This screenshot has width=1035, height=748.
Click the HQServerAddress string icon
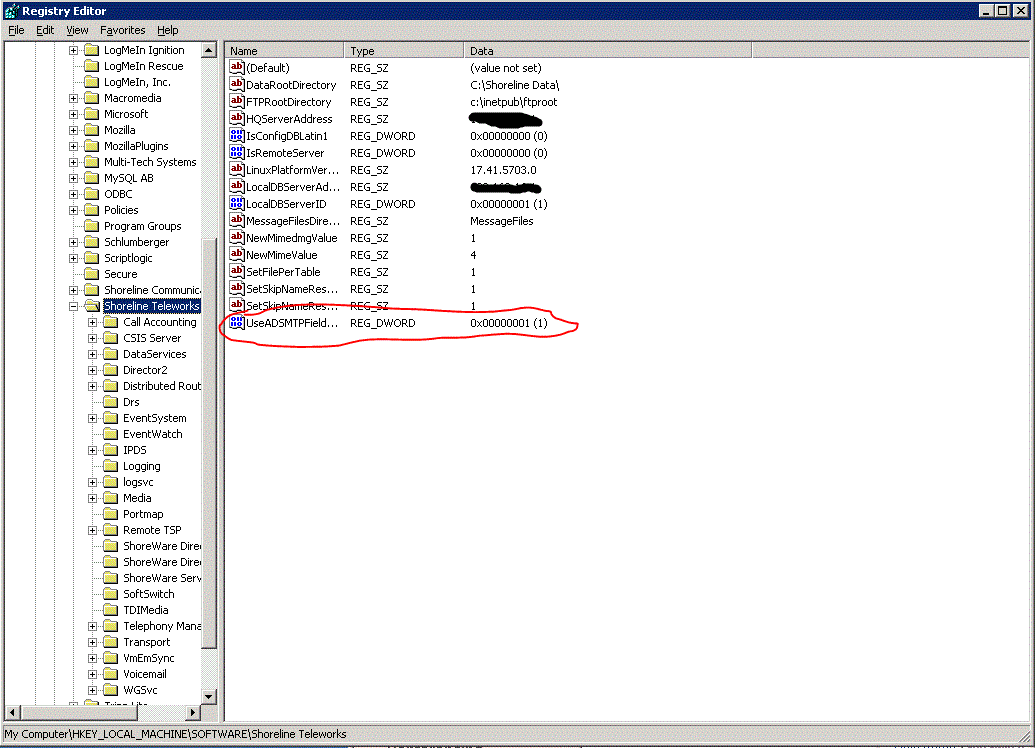click(x=236, y=119)
